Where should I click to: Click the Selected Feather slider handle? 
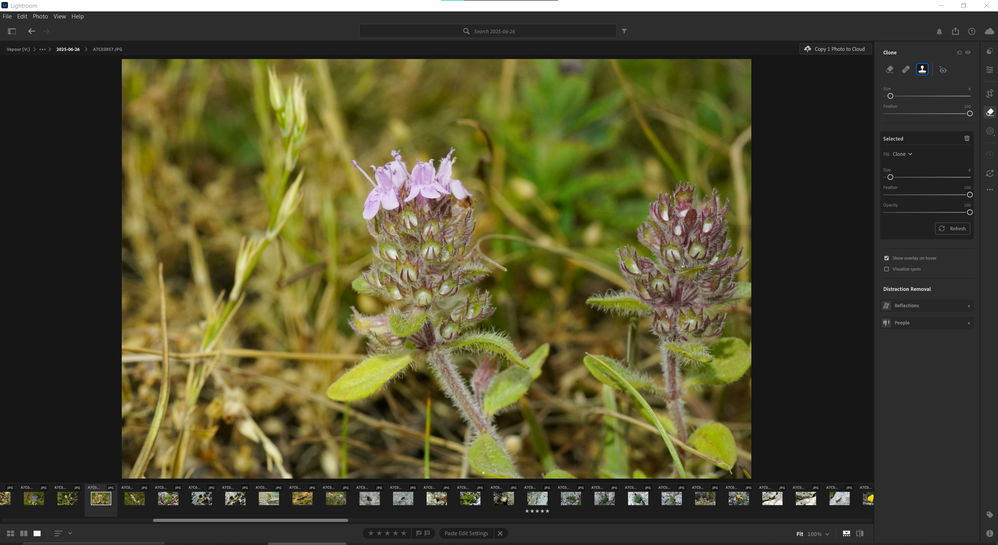pos(969,195)
